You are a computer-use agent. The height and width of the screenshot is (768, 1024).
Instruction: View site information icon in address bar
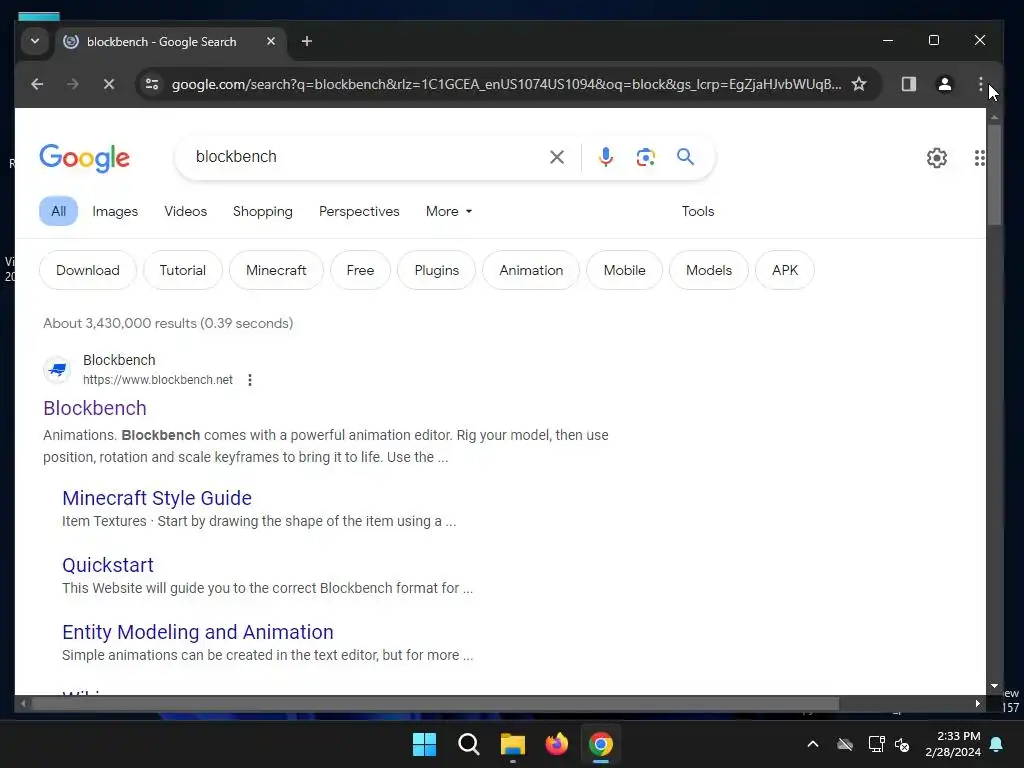click(152, 84)
